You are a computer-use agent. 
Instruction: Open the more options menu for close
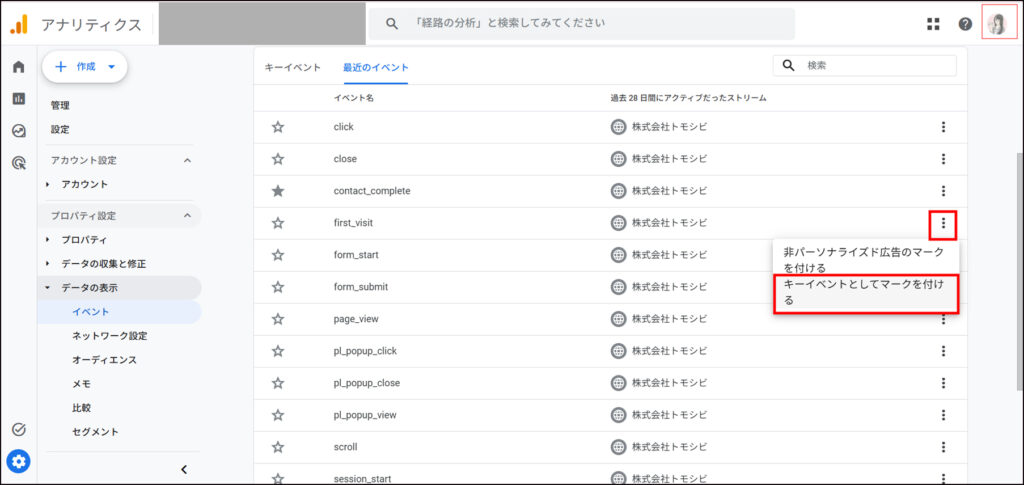point(943,159)
